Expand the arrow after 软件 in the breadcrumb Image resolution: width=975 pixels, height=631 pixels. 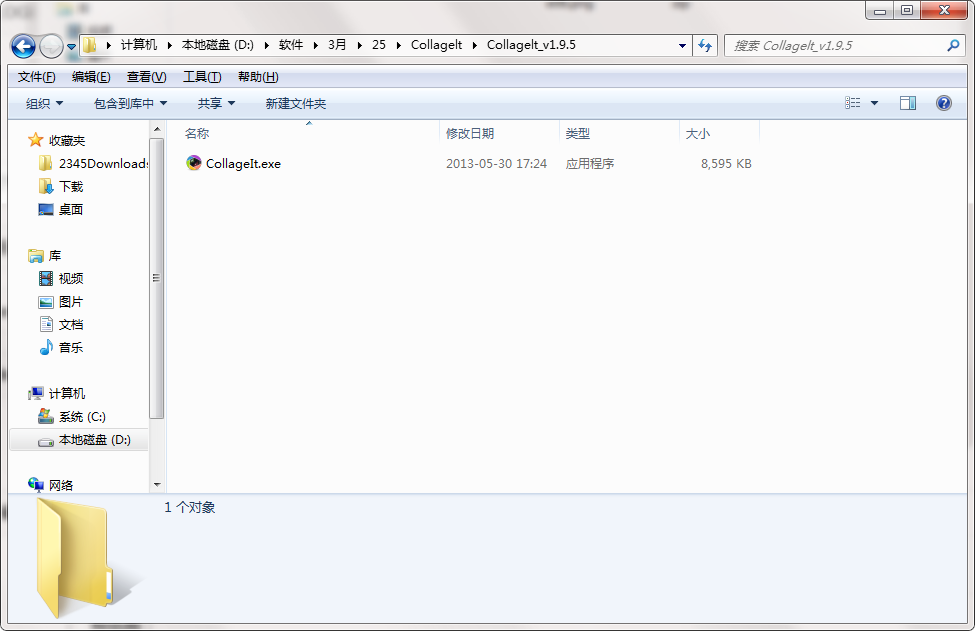tap(316, 45)
